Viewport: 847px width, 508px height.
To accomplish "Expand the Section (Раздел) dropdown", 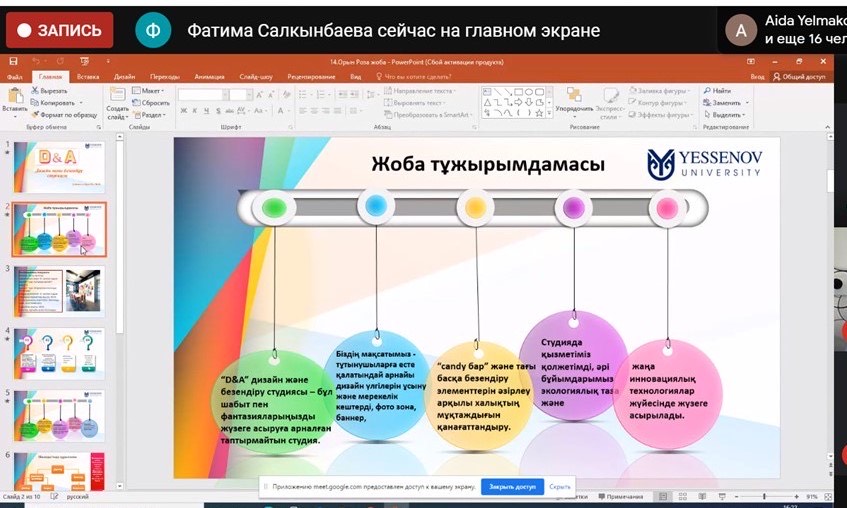I will 151,114.
